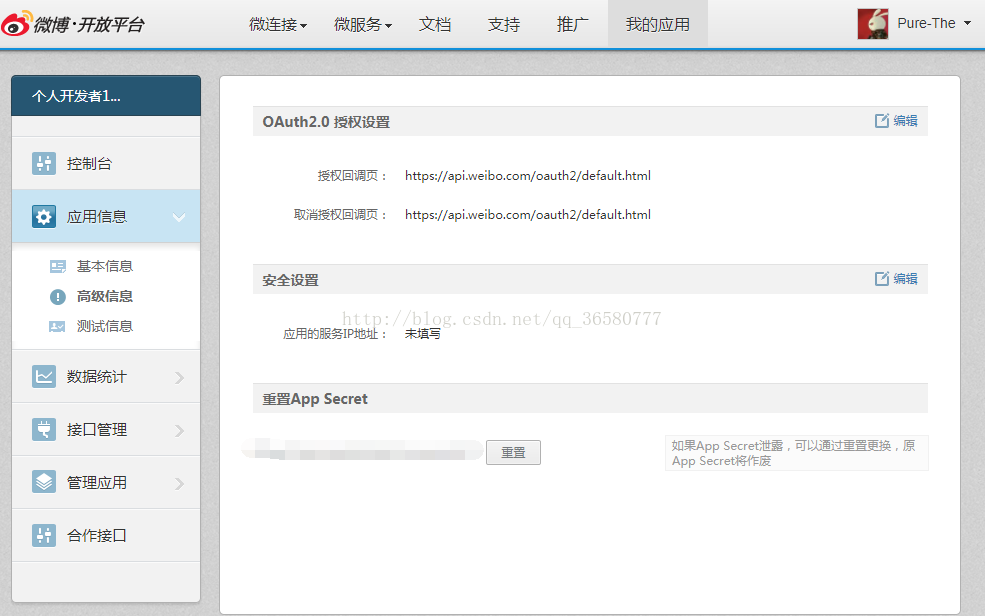Click the Pure-The username text

pos(926,23)
